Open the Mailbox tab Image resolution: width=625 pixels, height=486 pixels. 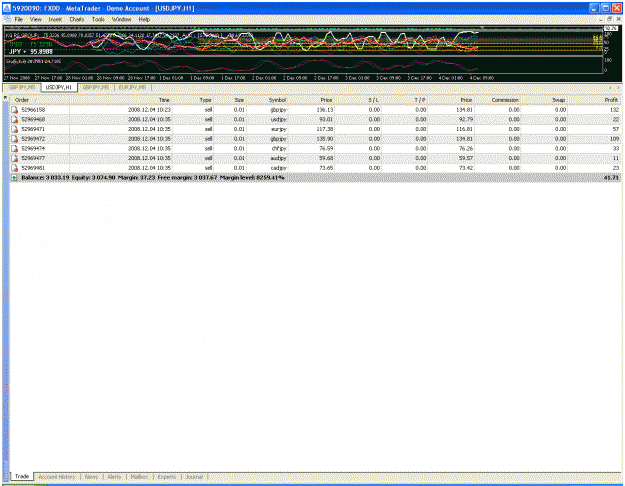point(139,476)
